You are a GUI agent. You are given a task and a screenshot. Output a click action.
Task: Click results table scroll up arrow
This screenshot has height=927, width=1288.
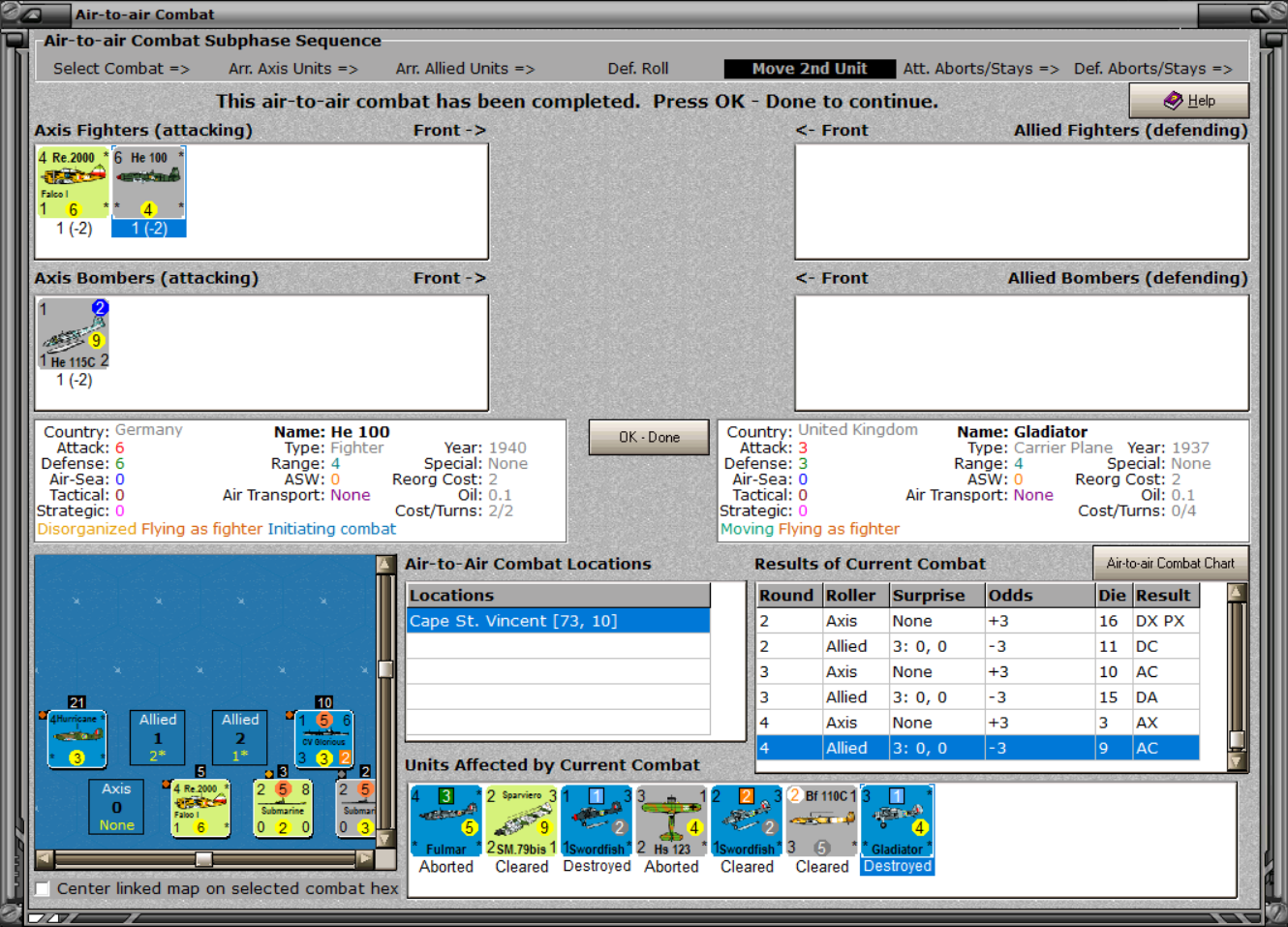tap(1237, 592)
